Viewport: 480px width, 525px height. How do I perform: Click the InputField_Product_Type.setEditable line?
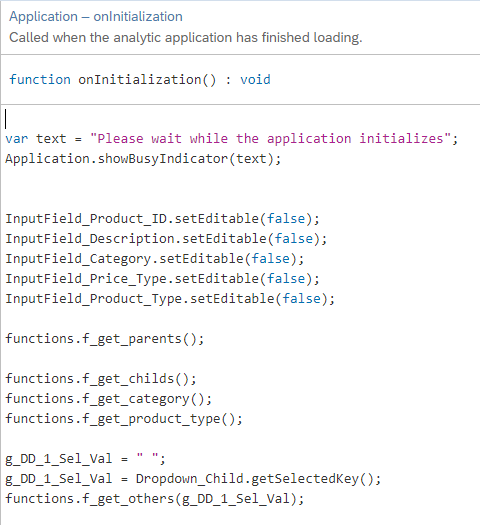tap(170, 299)
